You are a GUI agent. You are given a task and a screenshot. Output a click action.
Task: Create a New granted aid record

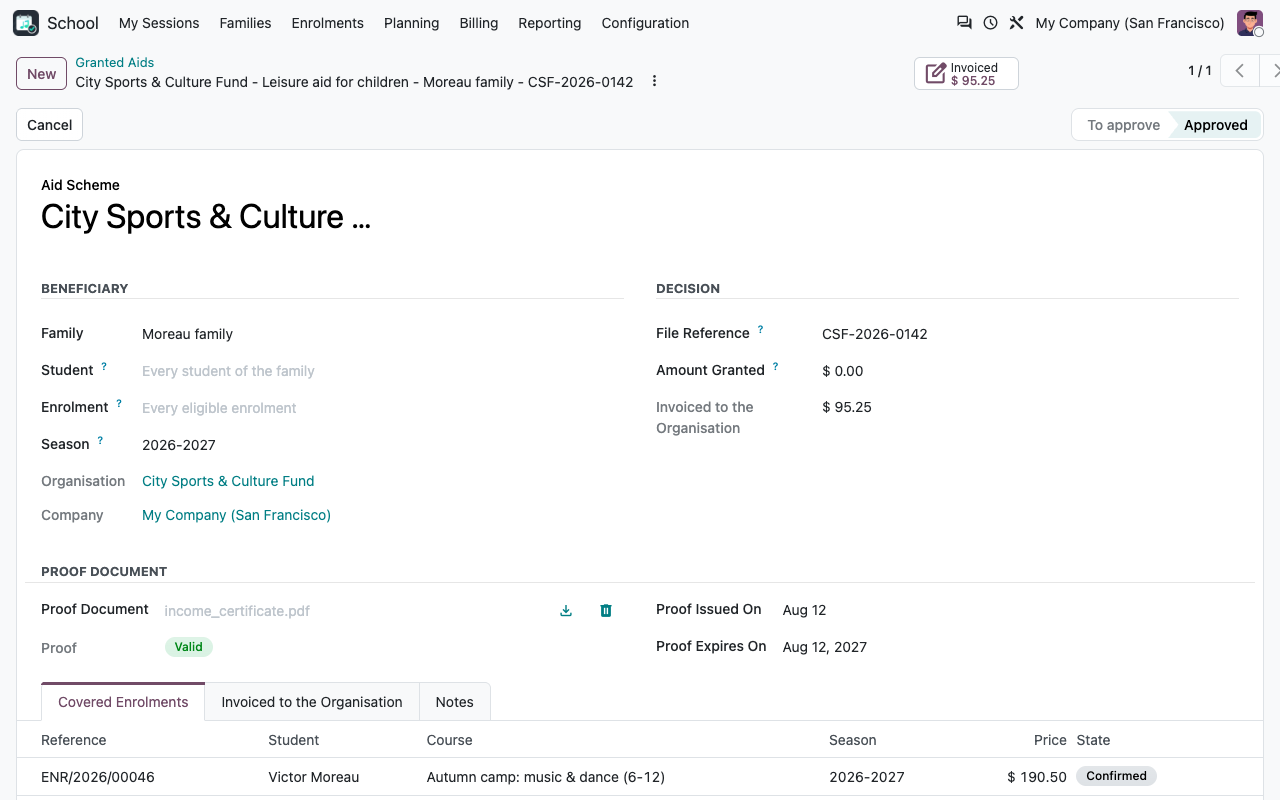(x=42, y=74)
